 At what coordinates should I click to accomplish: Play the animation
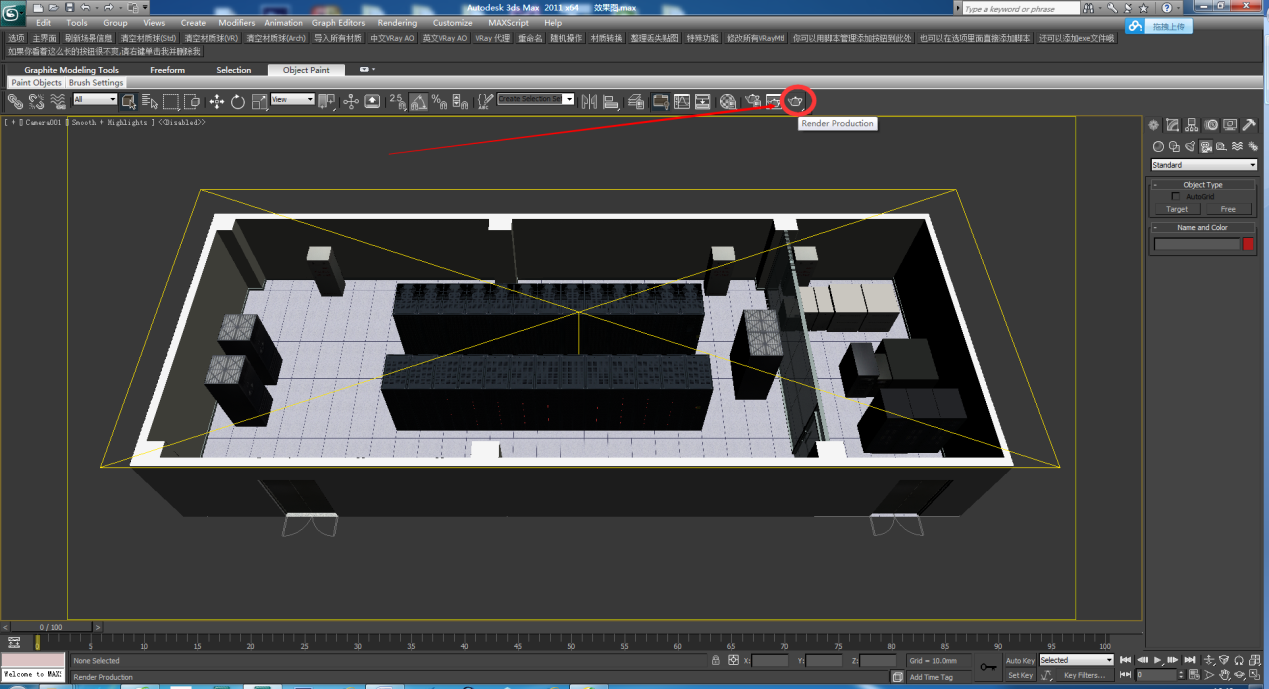click(1158, 660)
